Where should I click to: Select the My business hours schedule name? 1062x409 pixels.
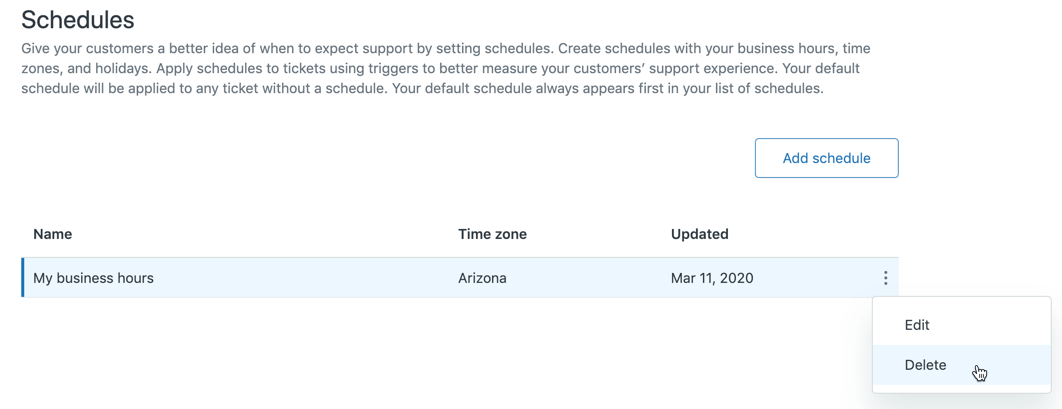tap(93, 278)
